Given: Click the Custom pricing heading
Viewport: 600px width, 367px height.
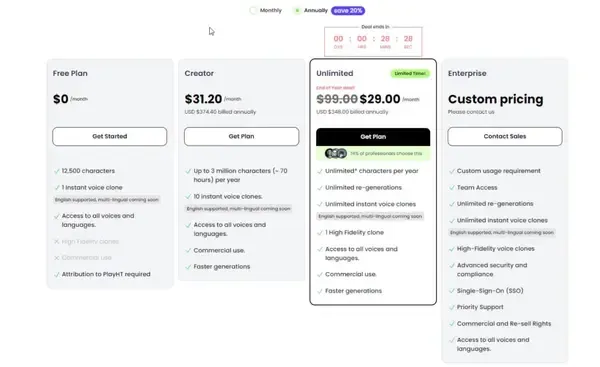Looking at the screenshot, I should (496, 99).
